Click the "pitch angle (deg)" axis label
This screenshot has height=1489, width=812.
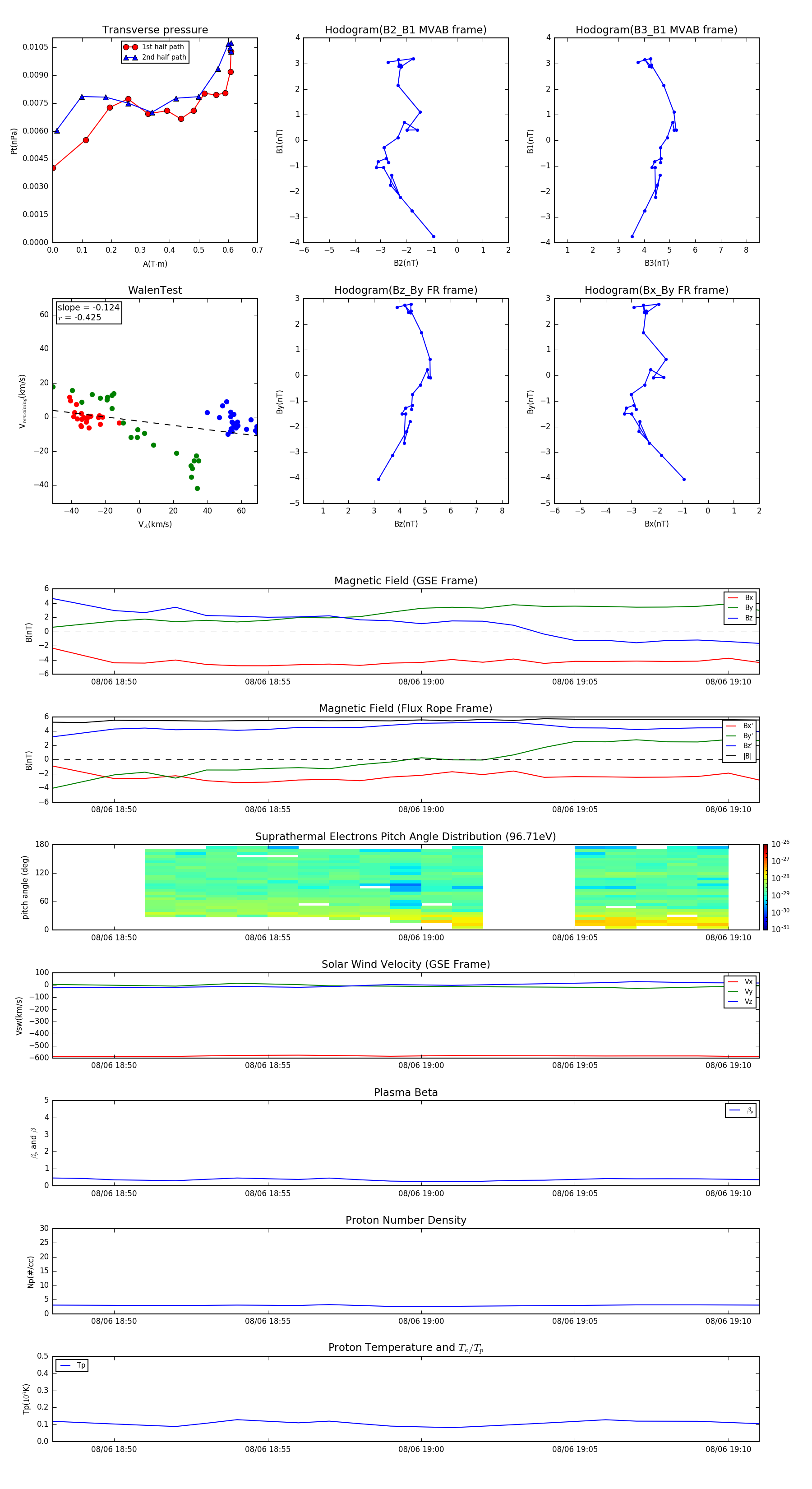[x=25, y=887]
